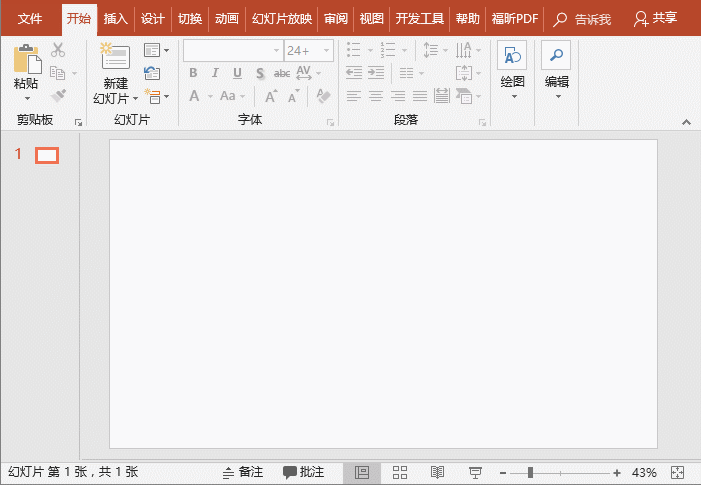Image resolution: width=701 pixels, height=485 pixels.
Task: Click the New Slide (新建幻灯片) icon
Action: 115,58
